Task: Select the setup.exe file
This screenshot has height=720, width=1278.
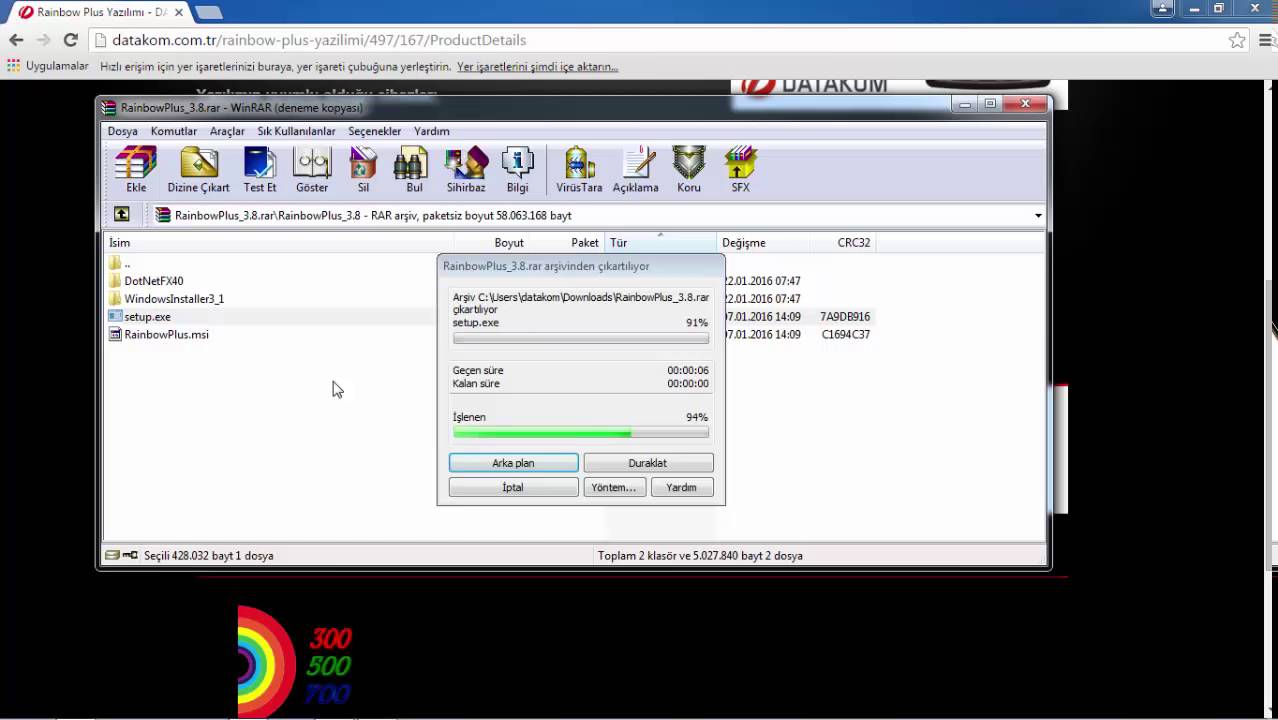Action: pyautogui.click(x=140, y=317)
